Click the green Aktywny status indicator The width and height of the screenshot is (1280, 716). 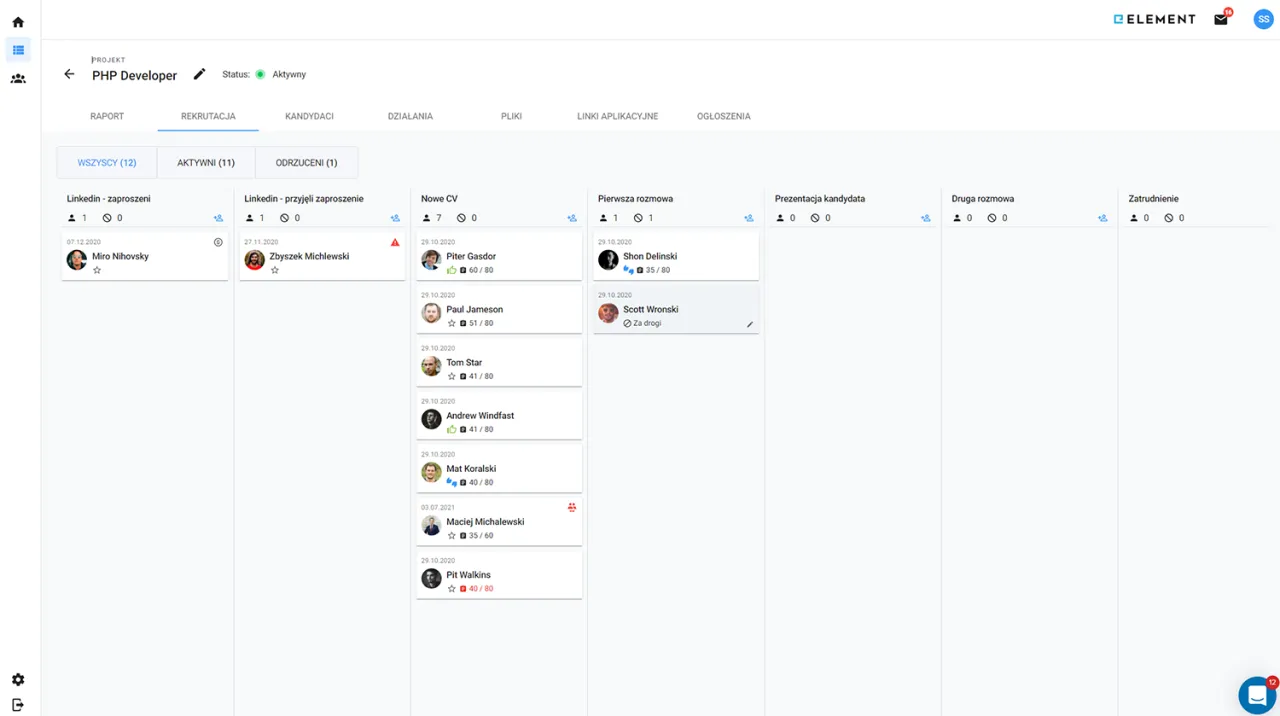(260, 74)
